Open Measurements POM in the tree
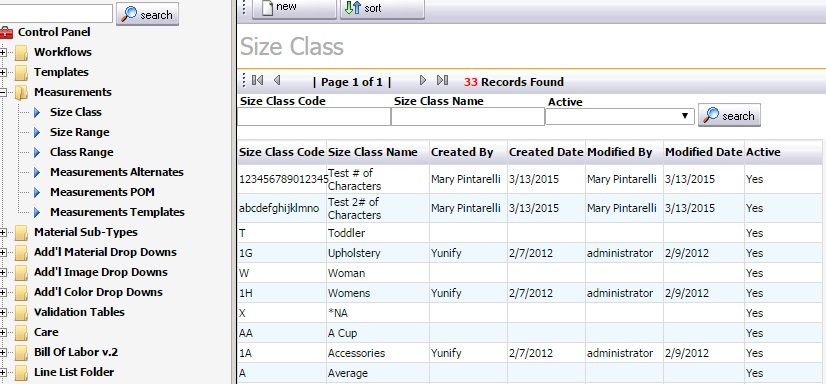Image resolution: width=826 pixels, height=384 pixels. 102,192
